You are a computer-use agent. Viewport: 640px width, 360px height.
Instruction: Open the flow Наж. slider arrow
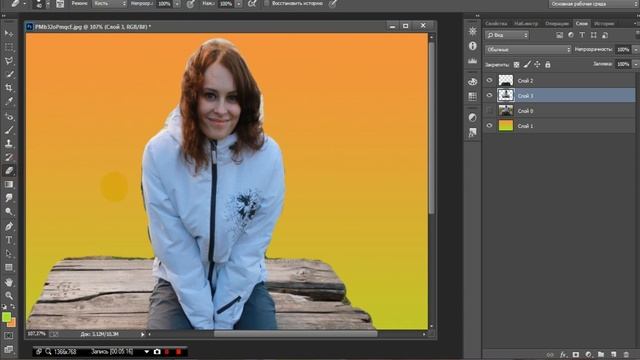(239, 4)
